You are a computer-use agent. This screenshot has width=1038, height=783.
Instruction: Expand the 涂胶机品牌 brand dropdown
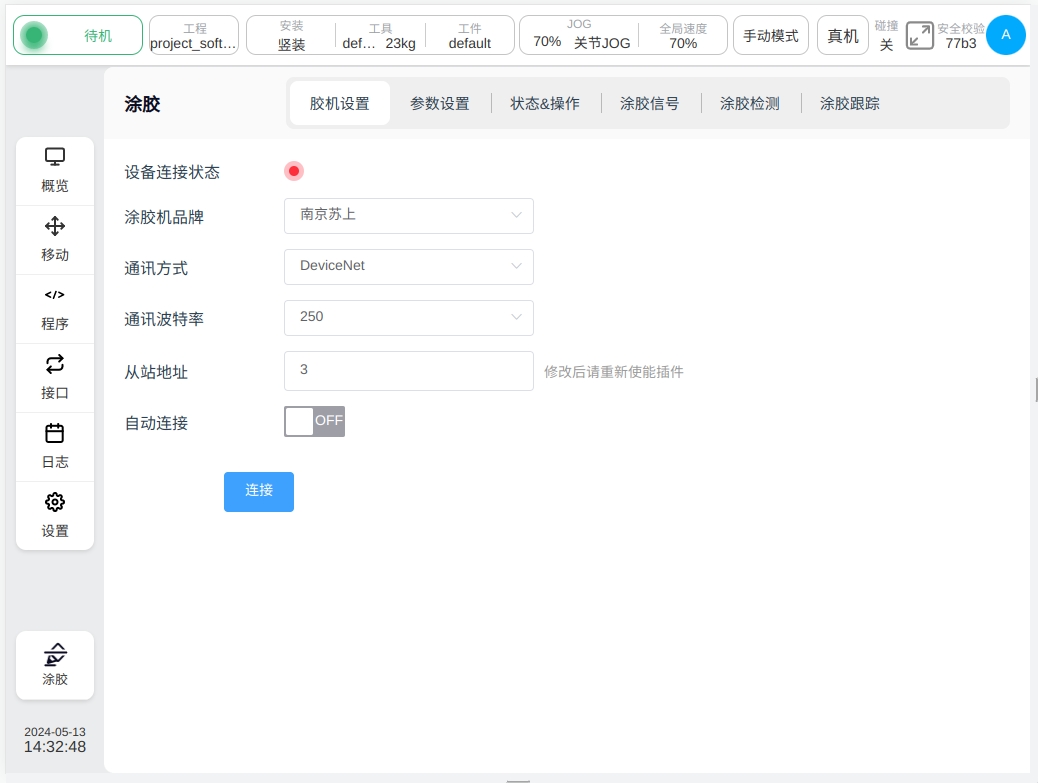click(x=408, y=215)
